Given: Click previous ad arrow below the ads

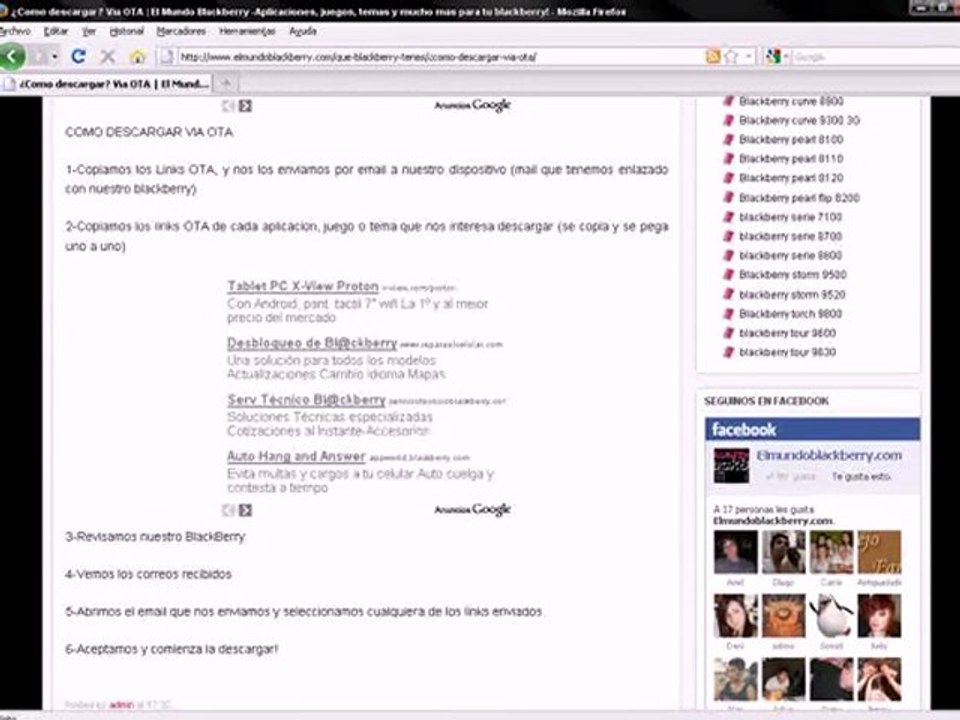Looking at the screenshot, I should pos(228,510).
